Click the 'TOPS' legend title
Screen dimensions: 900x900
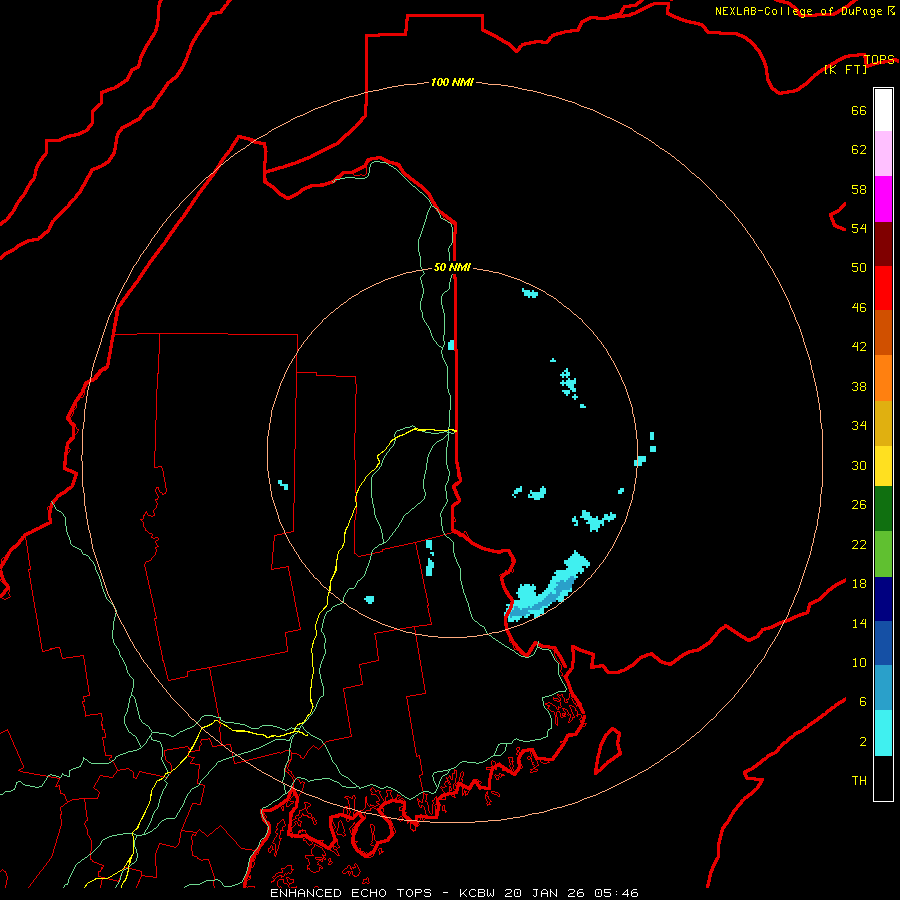879,59
